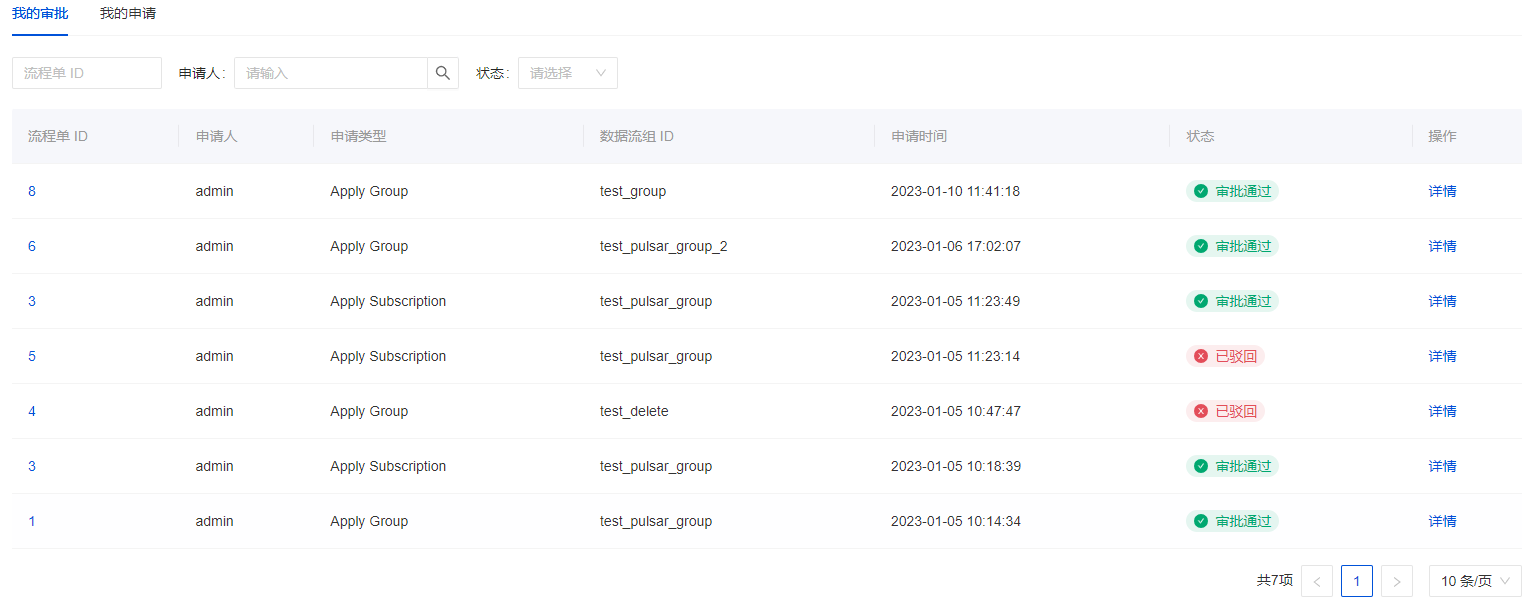Click process ID 1 link
Image resolution: width=1533 pixels, height=613 pixels.
tap(32, 521)
